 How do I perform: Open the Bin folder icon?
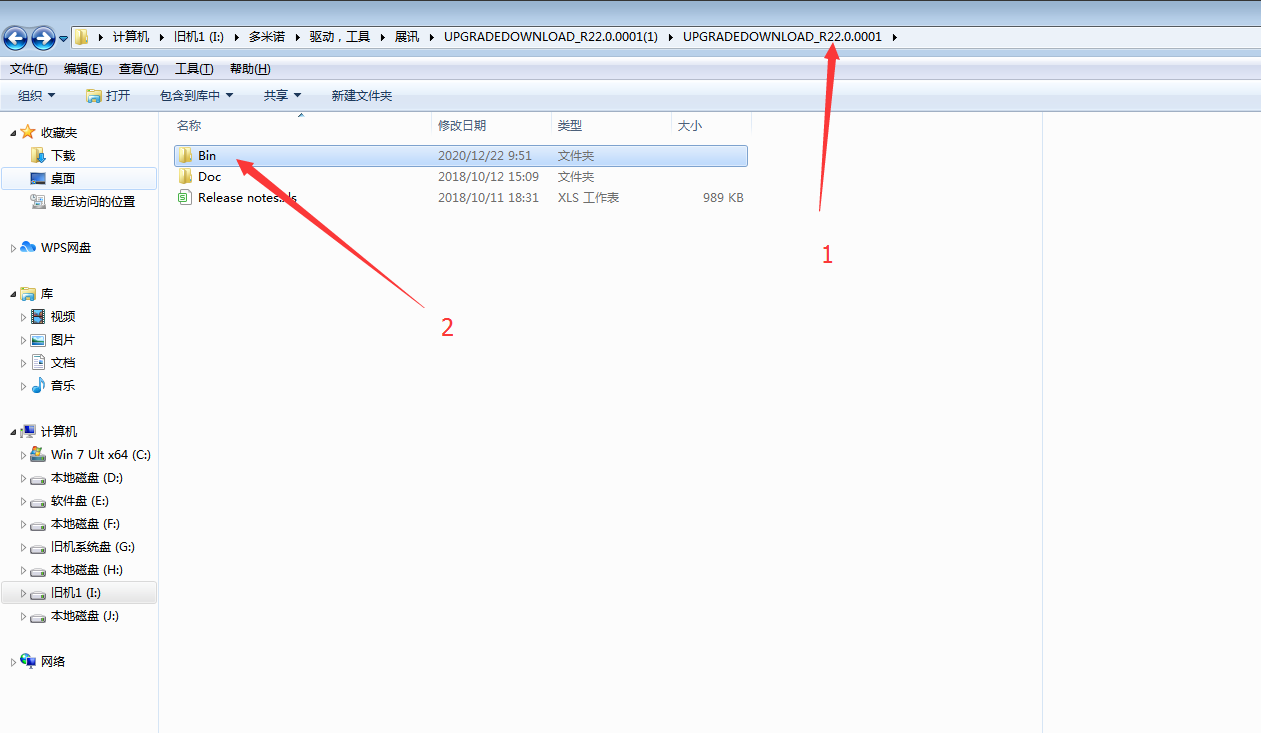185,156
